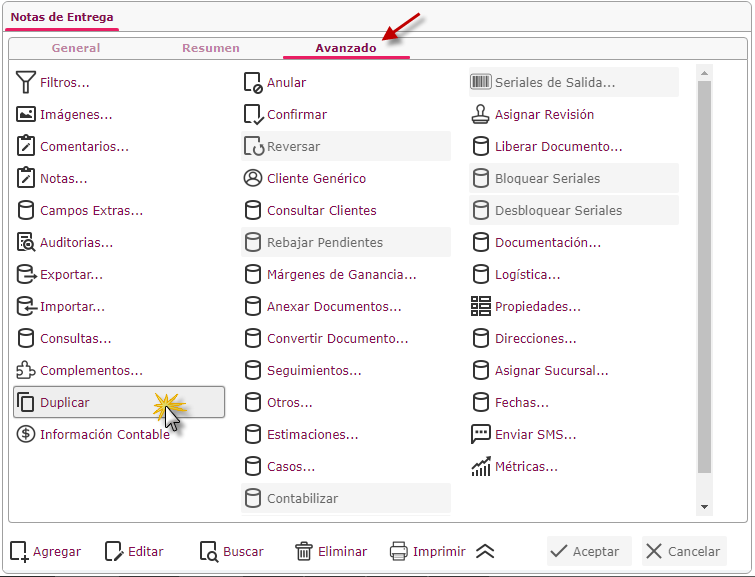Select the Cliente Genérico person icon

(253, 178)
